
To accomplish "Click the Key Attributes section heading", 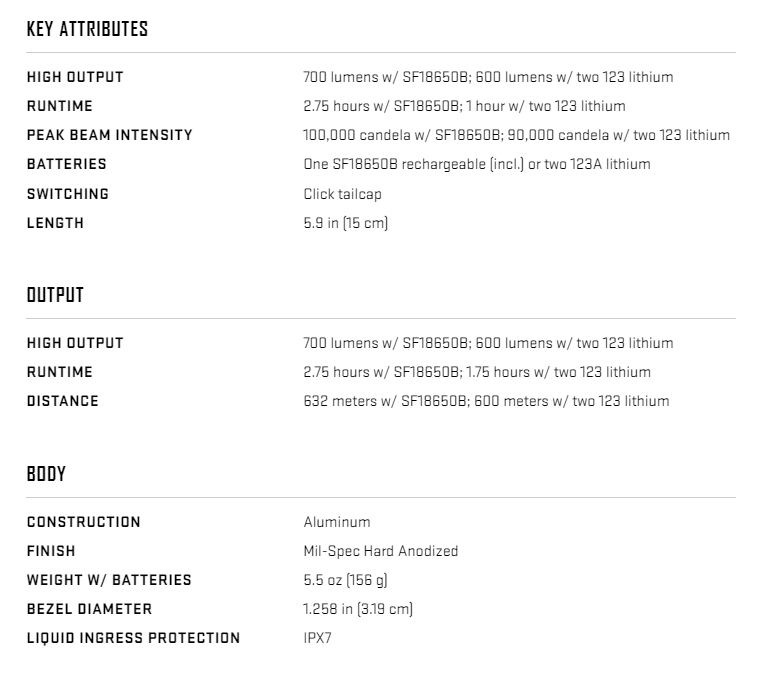I will tap(87, 29).
